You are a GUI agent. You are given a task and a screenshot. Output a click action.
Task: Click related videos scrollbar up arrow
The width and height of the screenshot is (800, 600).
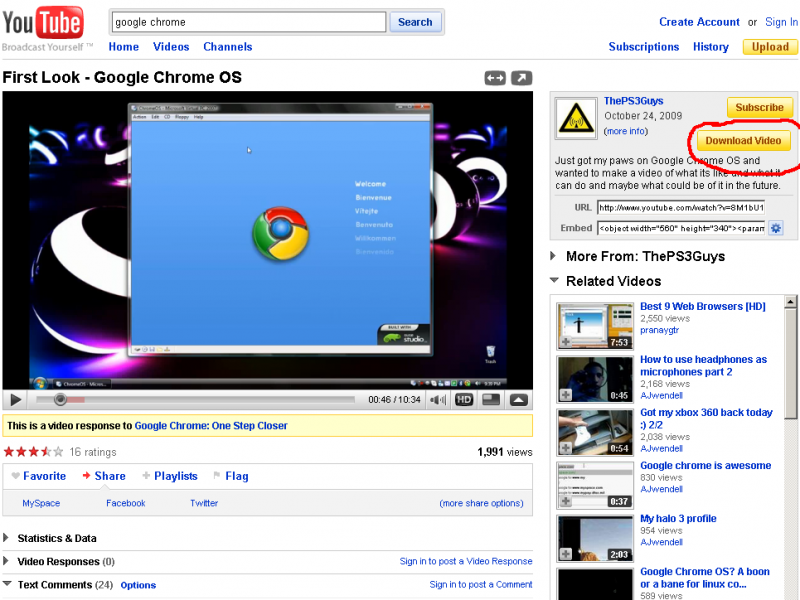pyautogui.click(x=790, y=302)
